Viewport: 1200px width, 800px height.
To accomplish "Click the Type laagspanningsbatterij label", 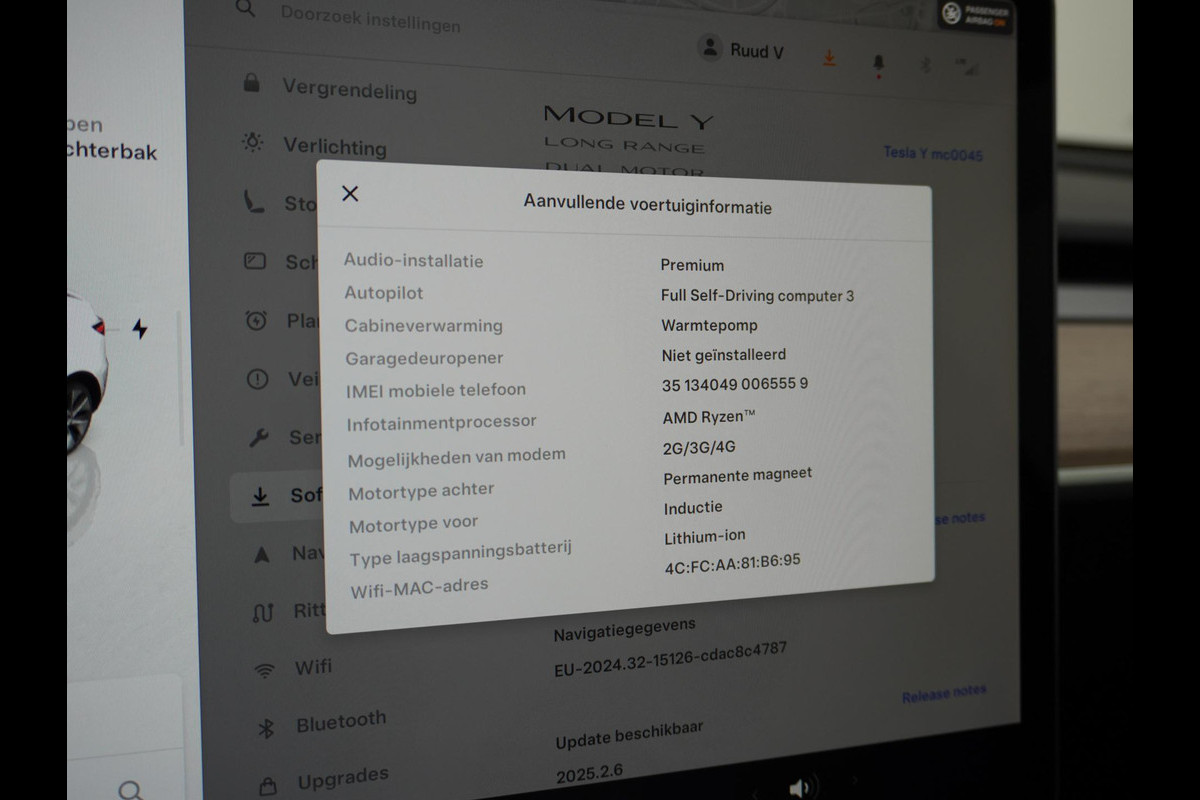I will click(461, 554).
